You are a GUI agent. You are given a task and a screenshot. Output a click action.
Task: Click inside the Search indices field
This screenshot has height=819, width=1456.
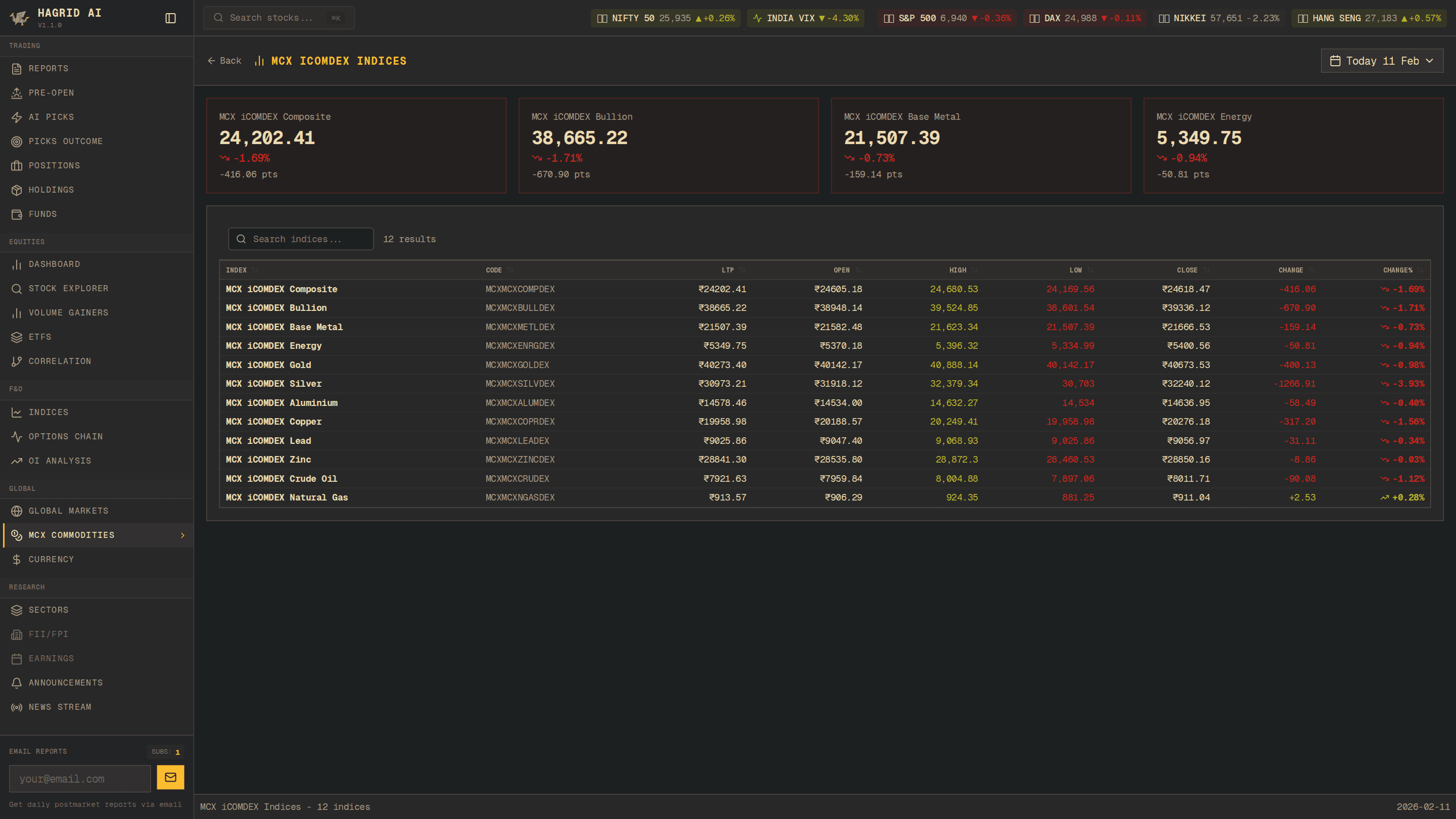click(x=301, y=239)
